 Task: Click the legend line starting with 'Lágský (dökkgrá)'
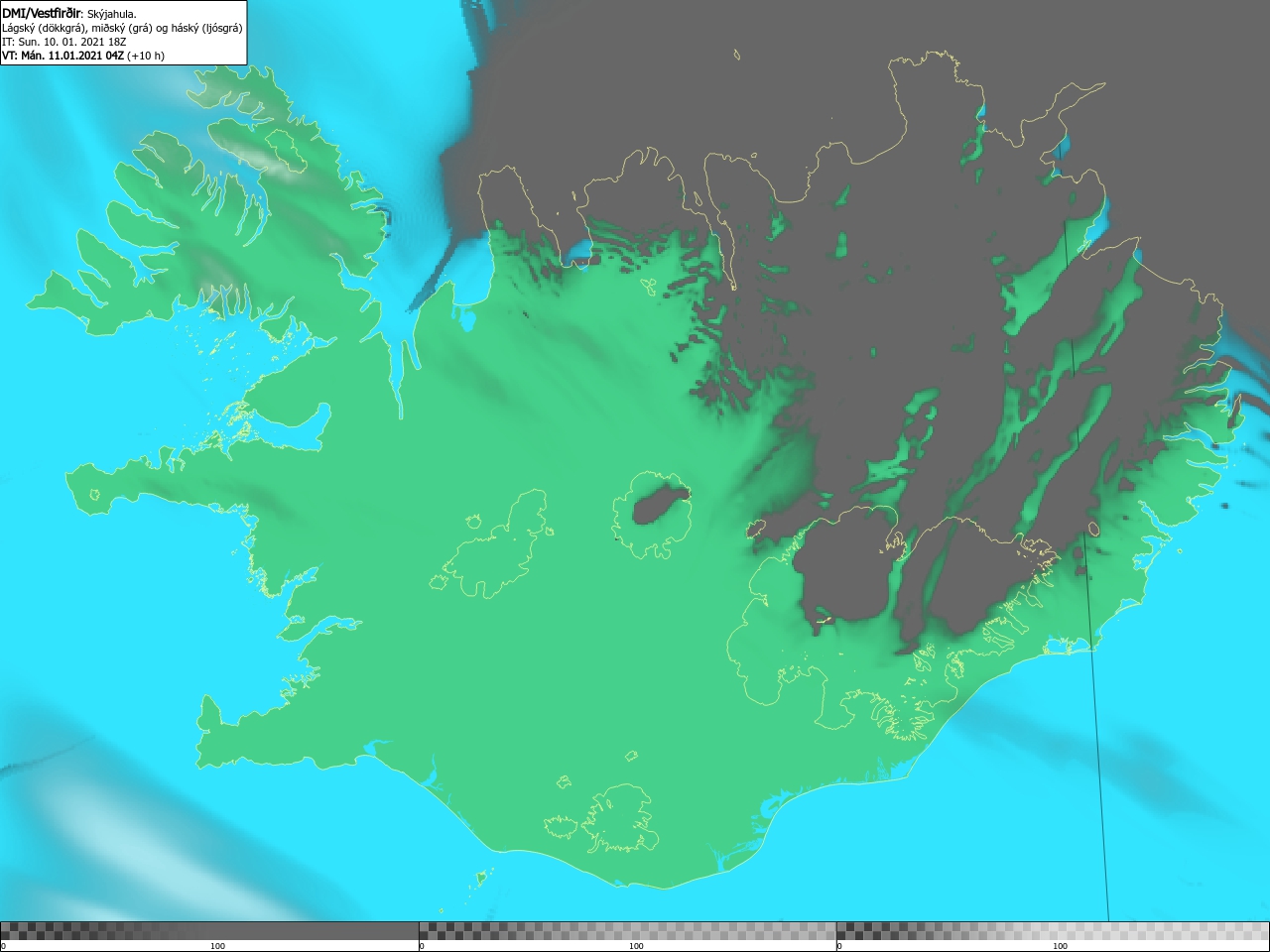pos(122,28)
